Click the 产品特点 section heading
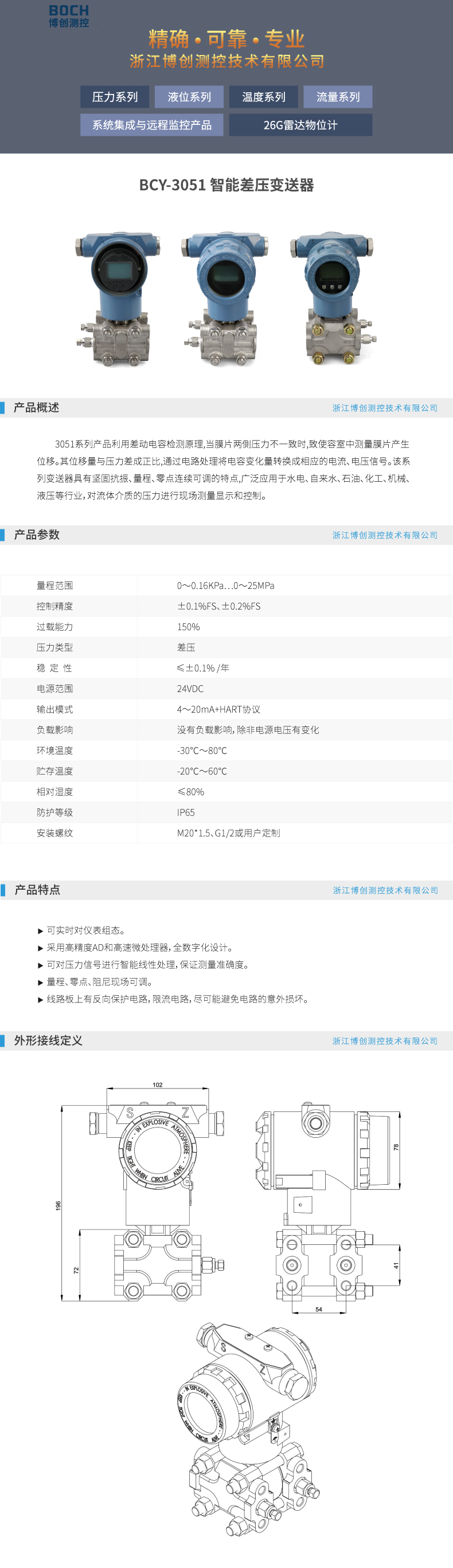The height and width of the screenshot is (1568, 453). tap(37, 890)
